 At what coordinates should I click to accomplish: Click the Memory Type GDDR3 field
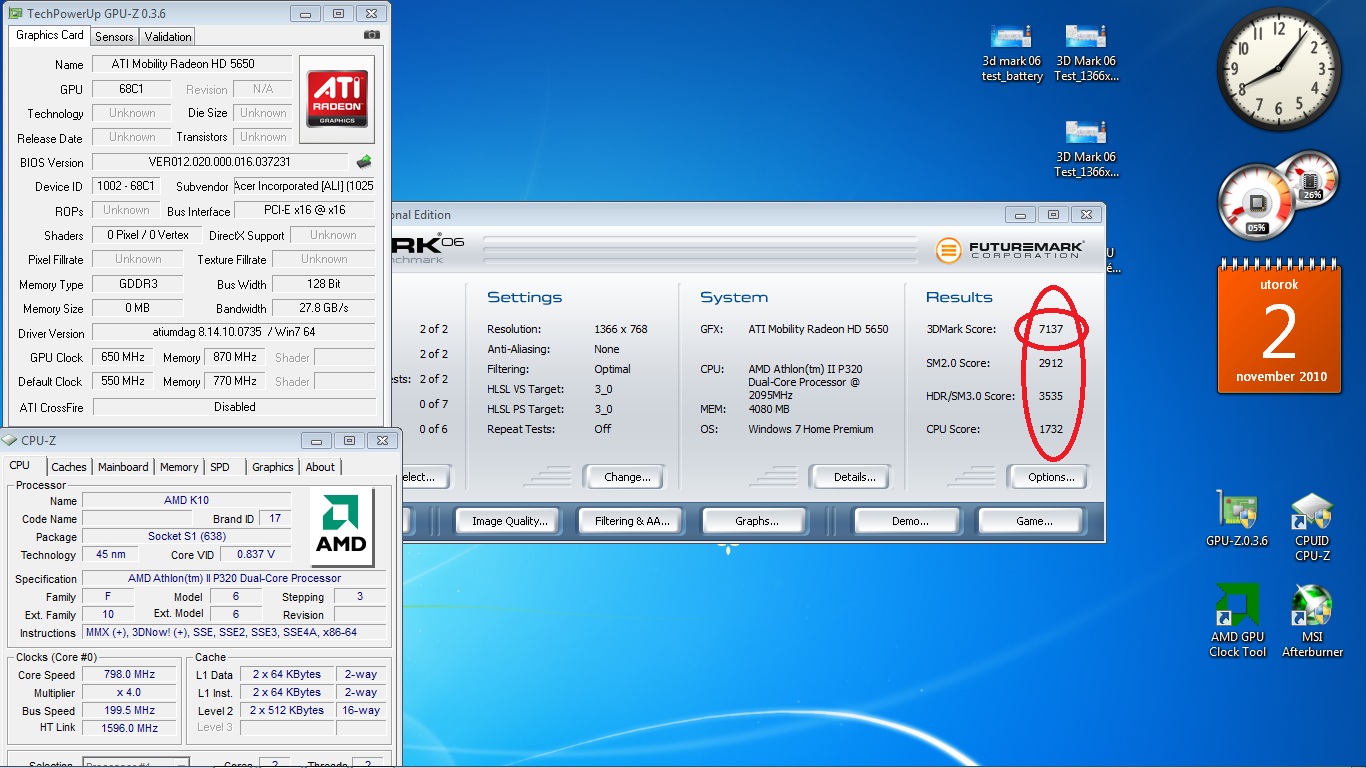[138, 284]
